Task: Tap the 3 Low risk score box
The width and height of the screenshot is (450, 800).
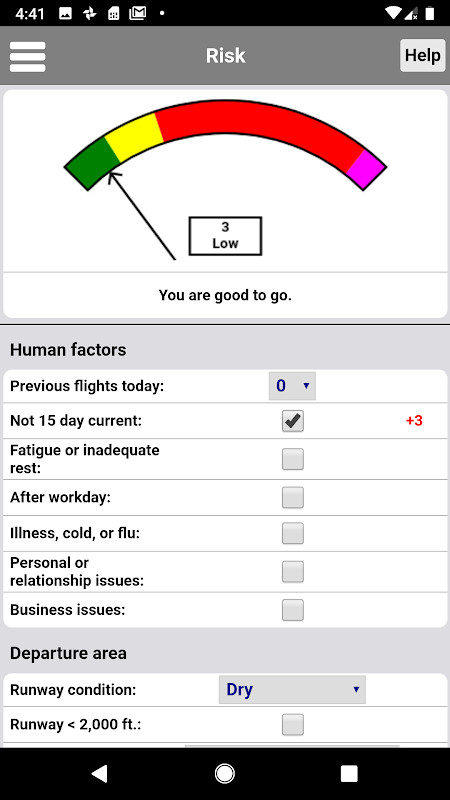Action: pyautogui.click(x=225, y=236)
